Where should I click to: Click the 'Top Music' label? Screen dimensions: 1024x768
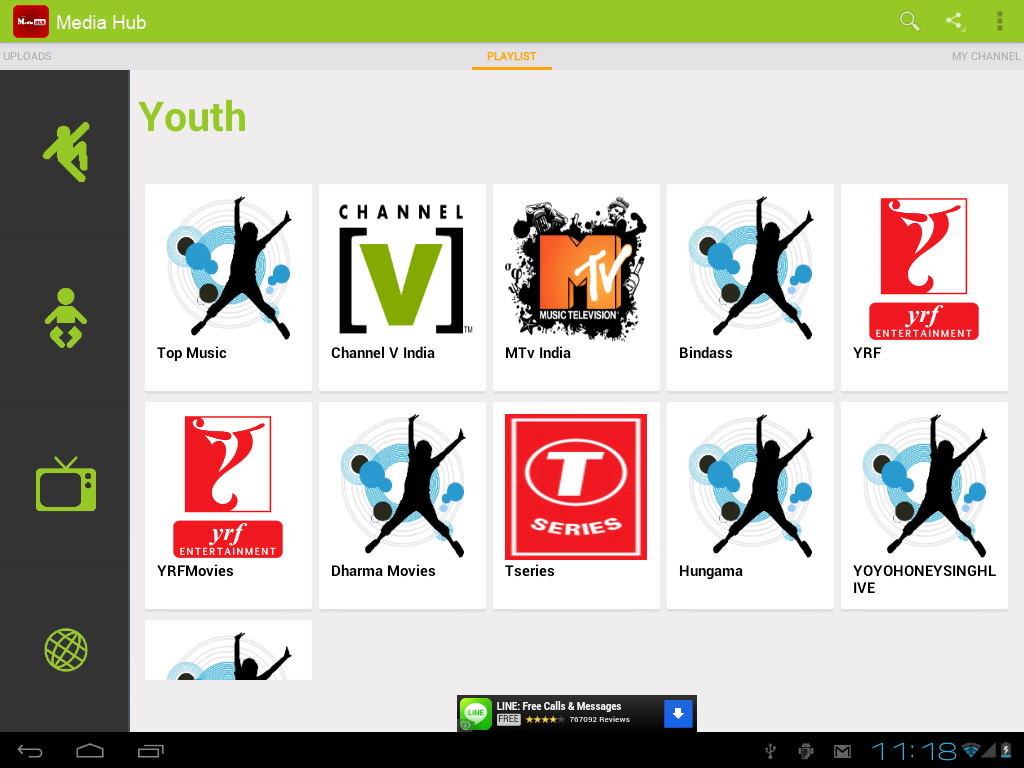191,353
